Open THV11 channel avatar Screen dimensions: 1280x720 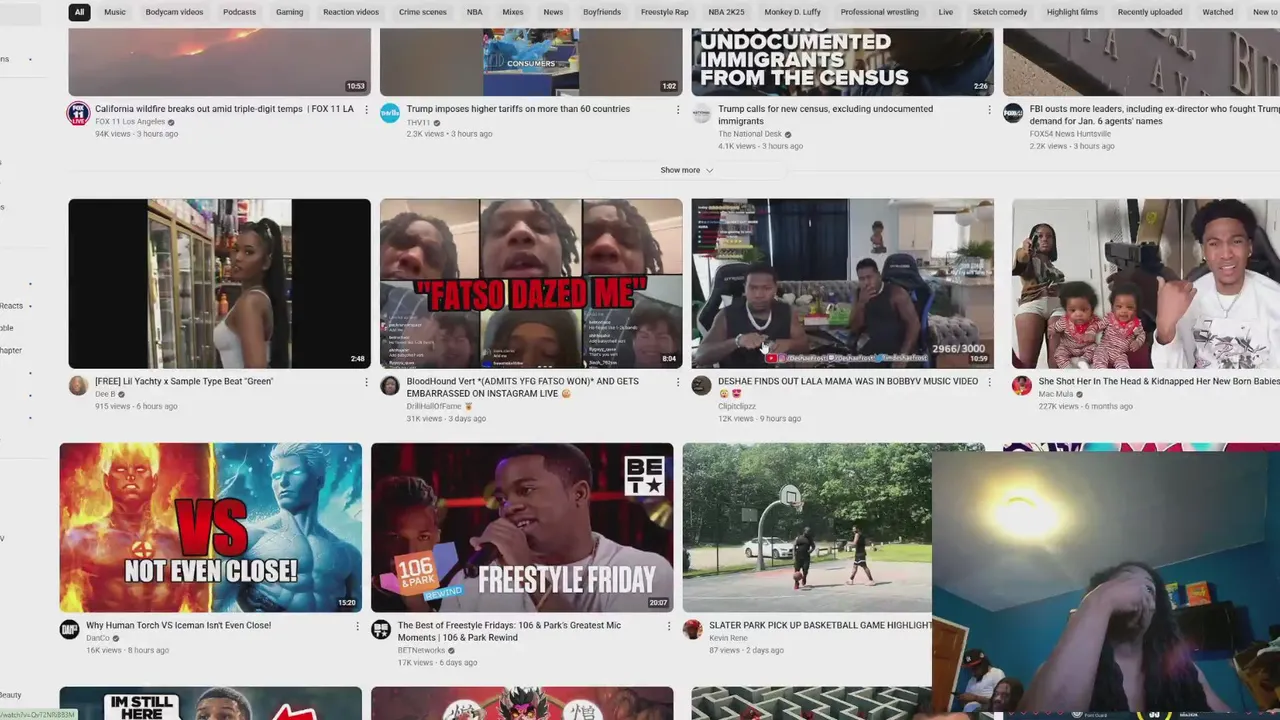point(390,113)
